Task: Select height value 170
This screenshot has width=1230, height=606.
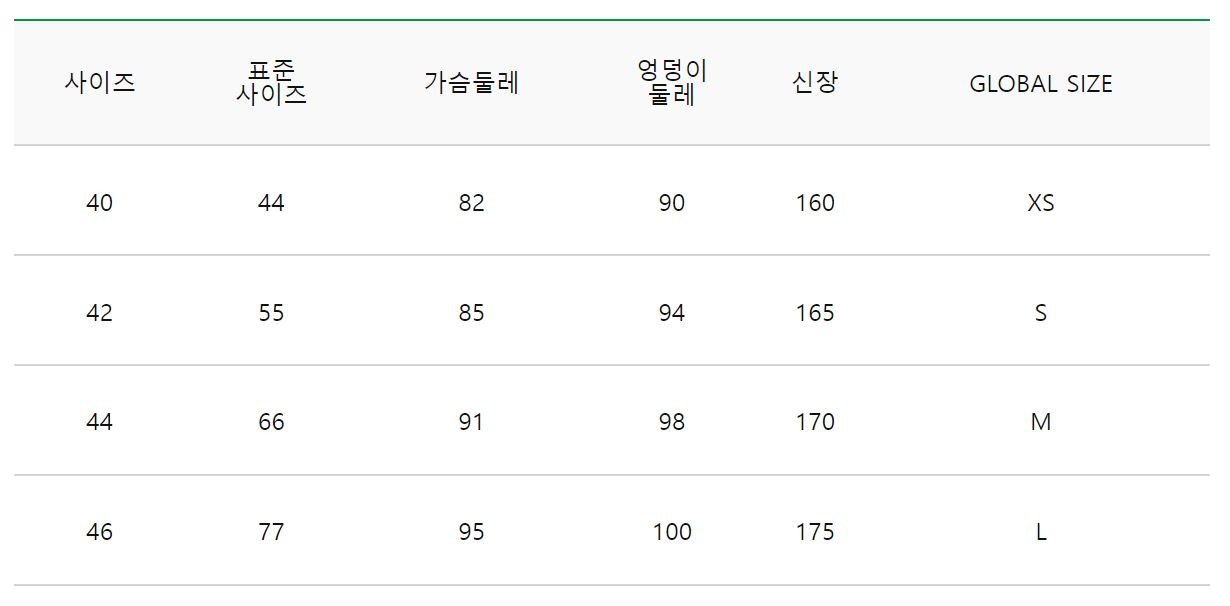Action: 815,422
